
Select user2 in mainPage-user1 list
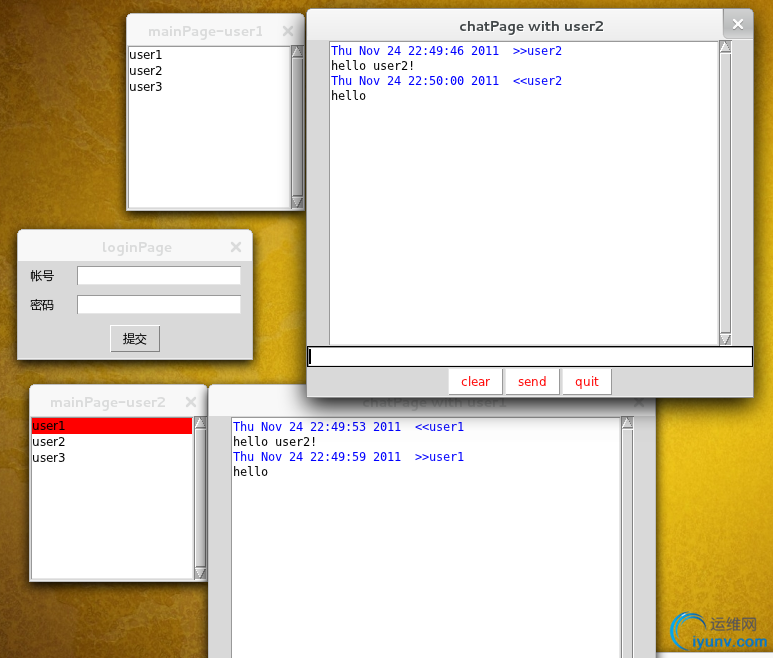coord(210,71)
